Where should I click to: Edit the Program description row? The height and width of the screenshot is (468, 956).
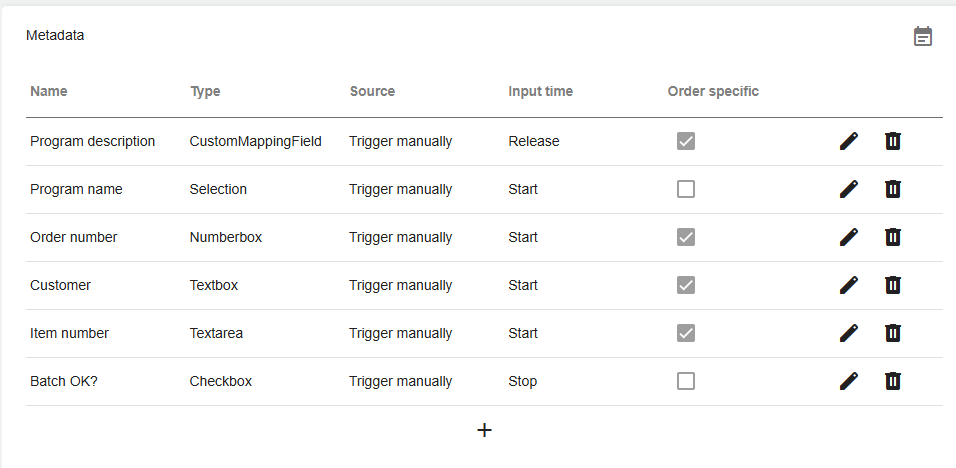coord(849,141)
